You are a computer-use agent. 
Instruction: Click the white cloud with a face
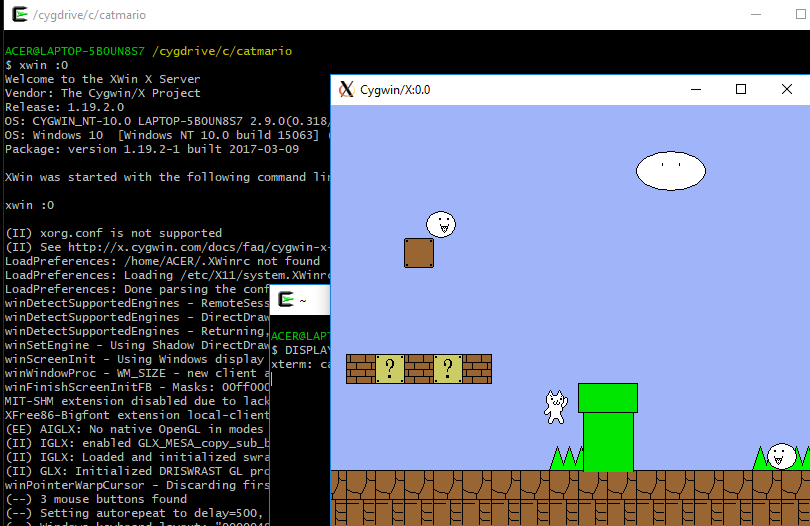[672, 171]
